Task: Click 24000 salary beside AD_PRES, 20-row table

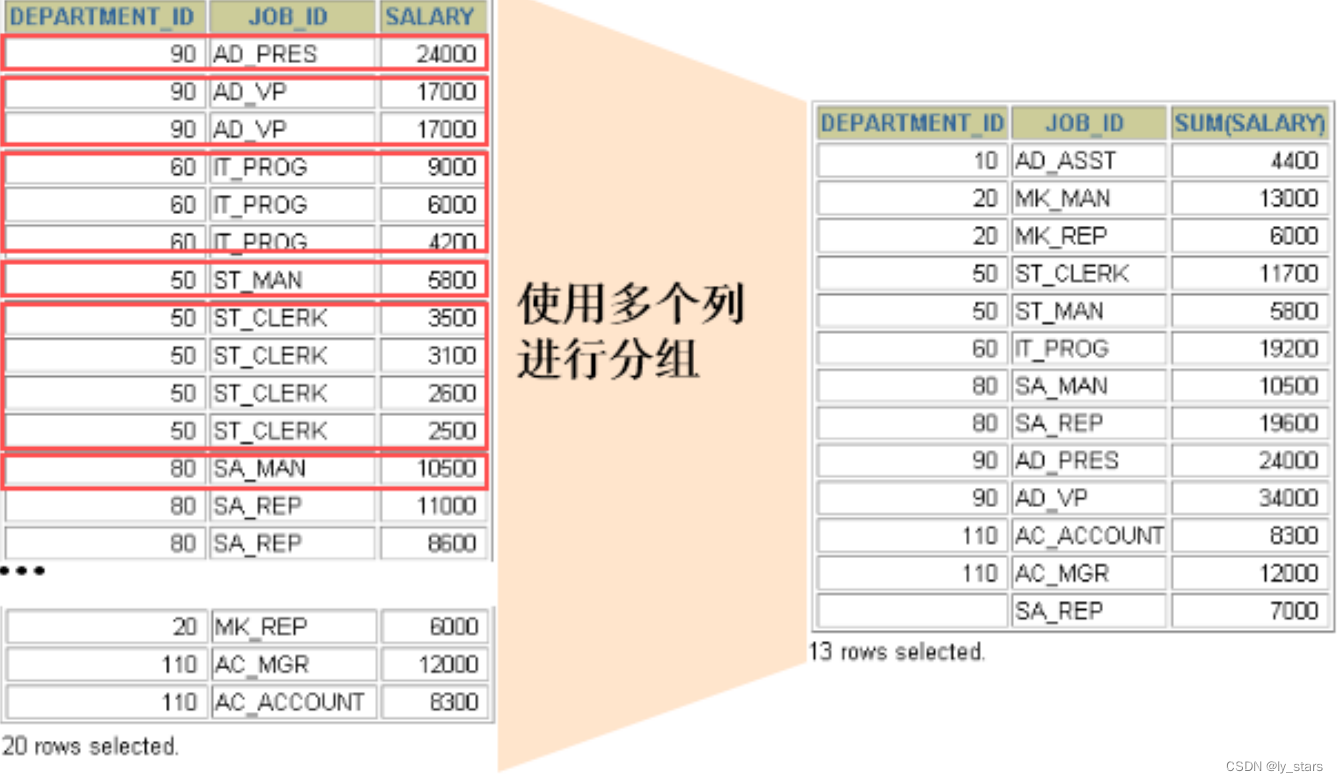Action: [x=434, y=54]
